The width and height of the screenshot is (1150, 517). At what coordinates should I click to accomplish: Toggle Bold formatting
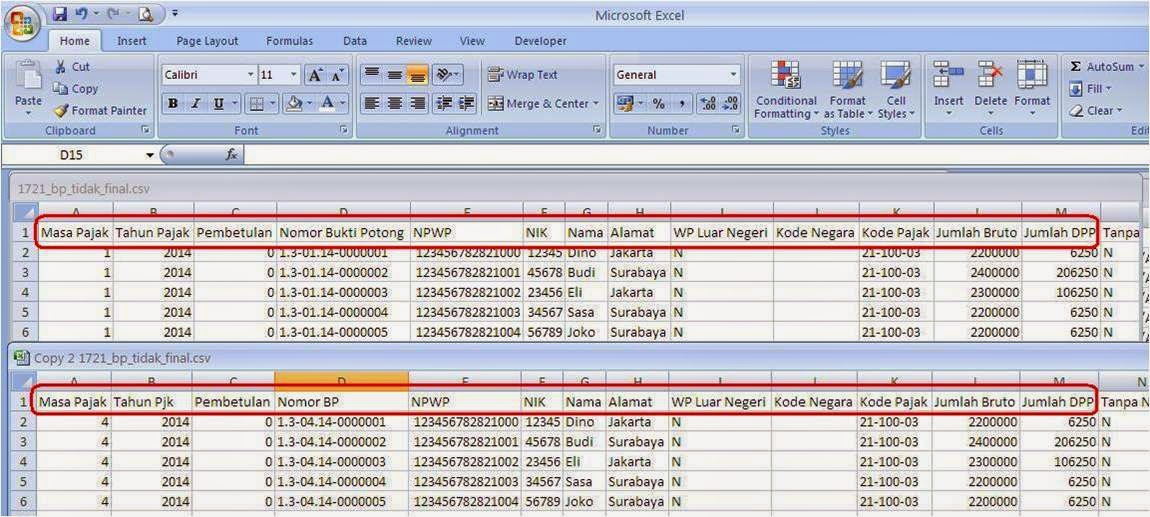[172, 104]
